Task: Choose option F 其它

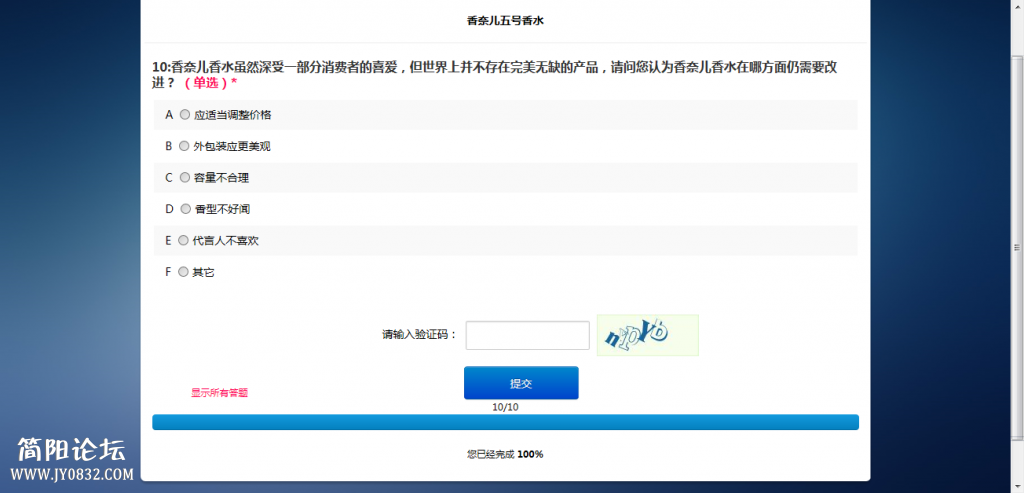Action: 183,272
